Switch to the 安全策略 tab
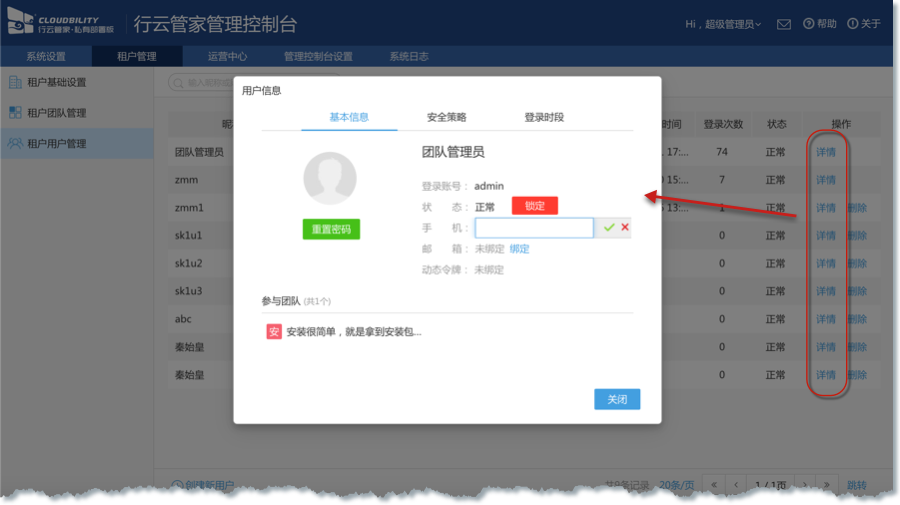 446,117
